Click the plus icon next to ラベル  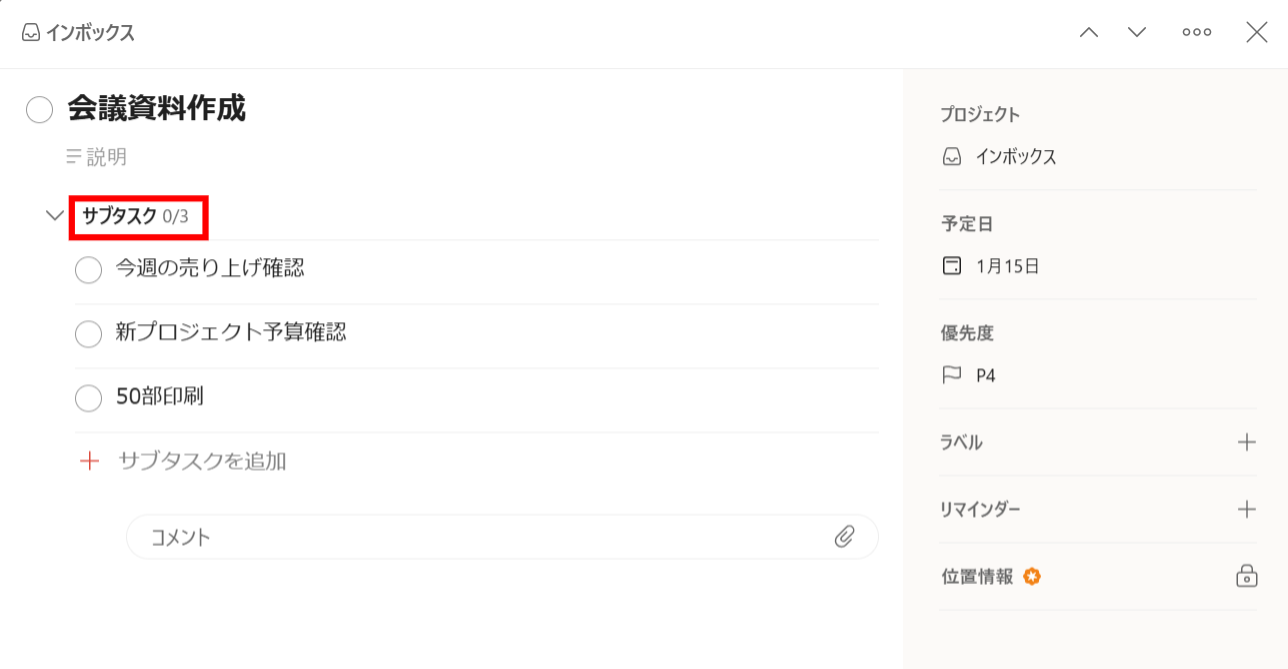coord(1246,442)
